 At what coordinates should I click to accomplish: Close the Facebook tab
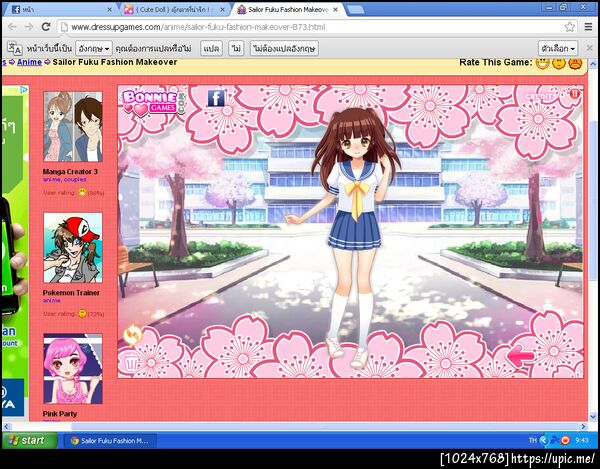[109, 10]
